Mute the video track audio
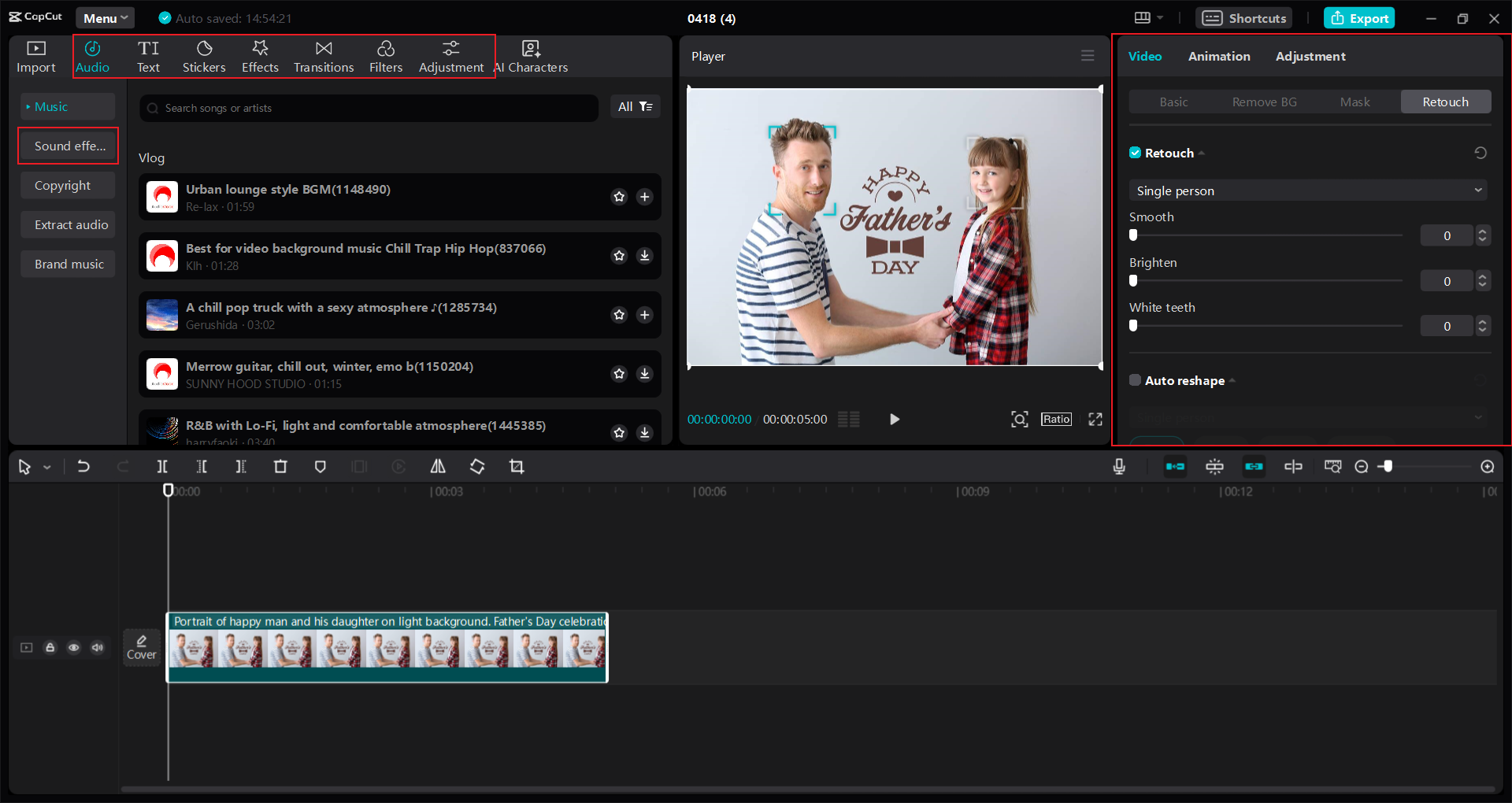Image resolution: width=1512 pixels, height=803 pixels. (97, 647)
